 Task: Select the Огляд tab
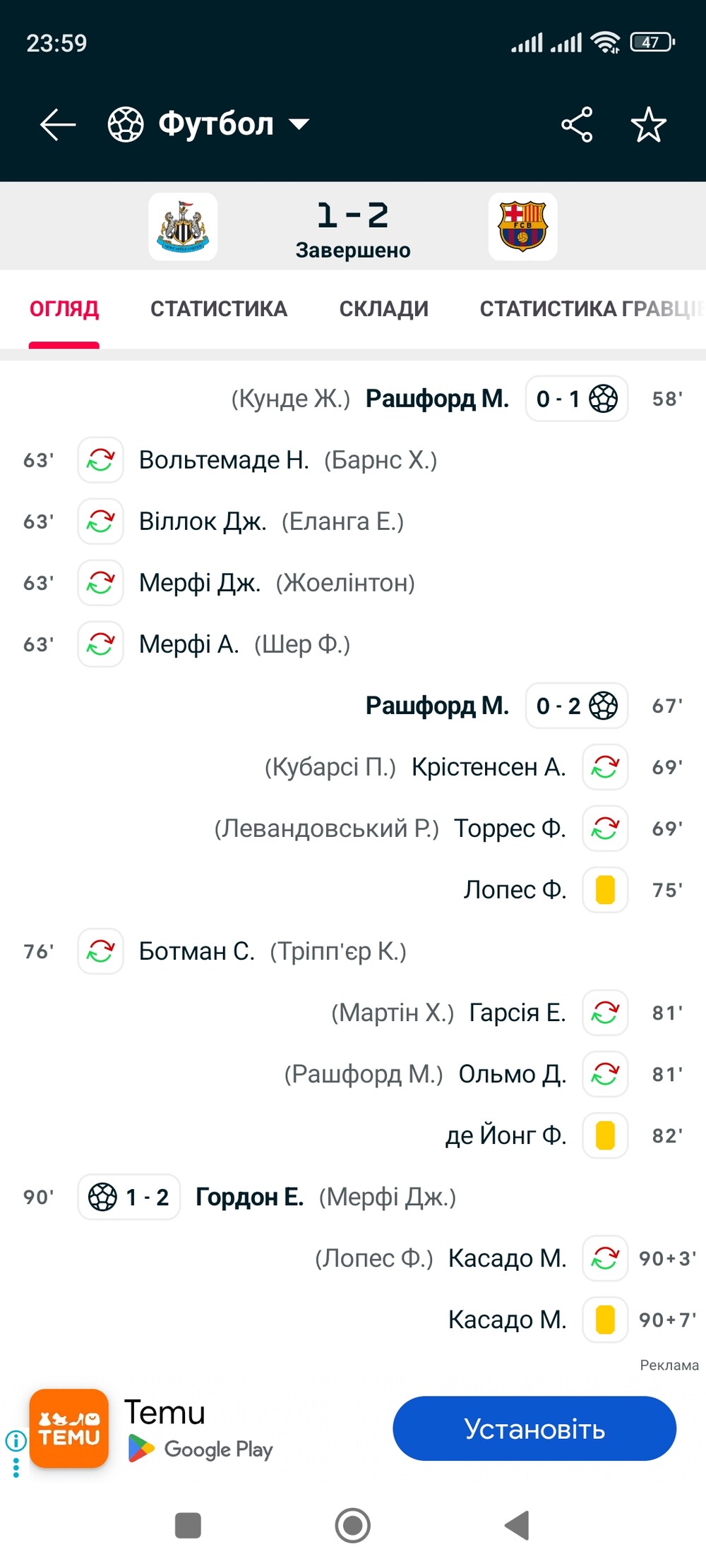point(64,309)
